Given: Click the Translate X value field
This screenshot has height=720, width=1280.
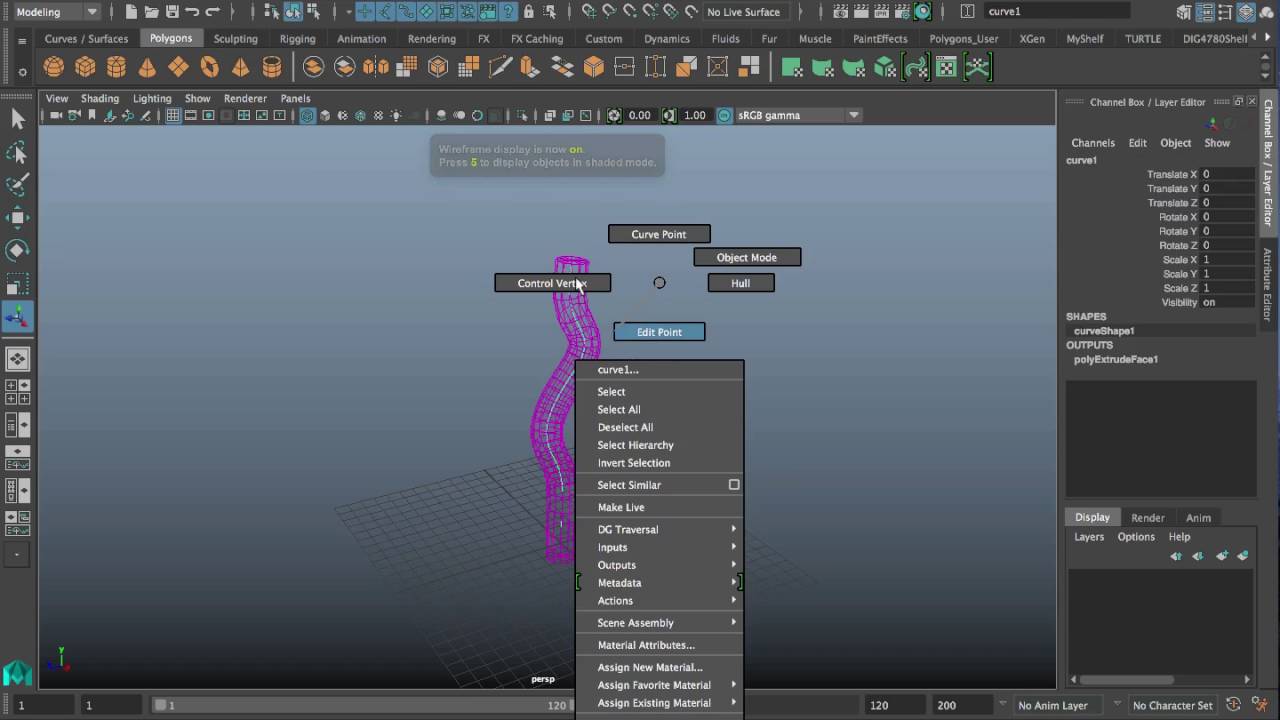Looking at the screenshot, I should 1227,174.
